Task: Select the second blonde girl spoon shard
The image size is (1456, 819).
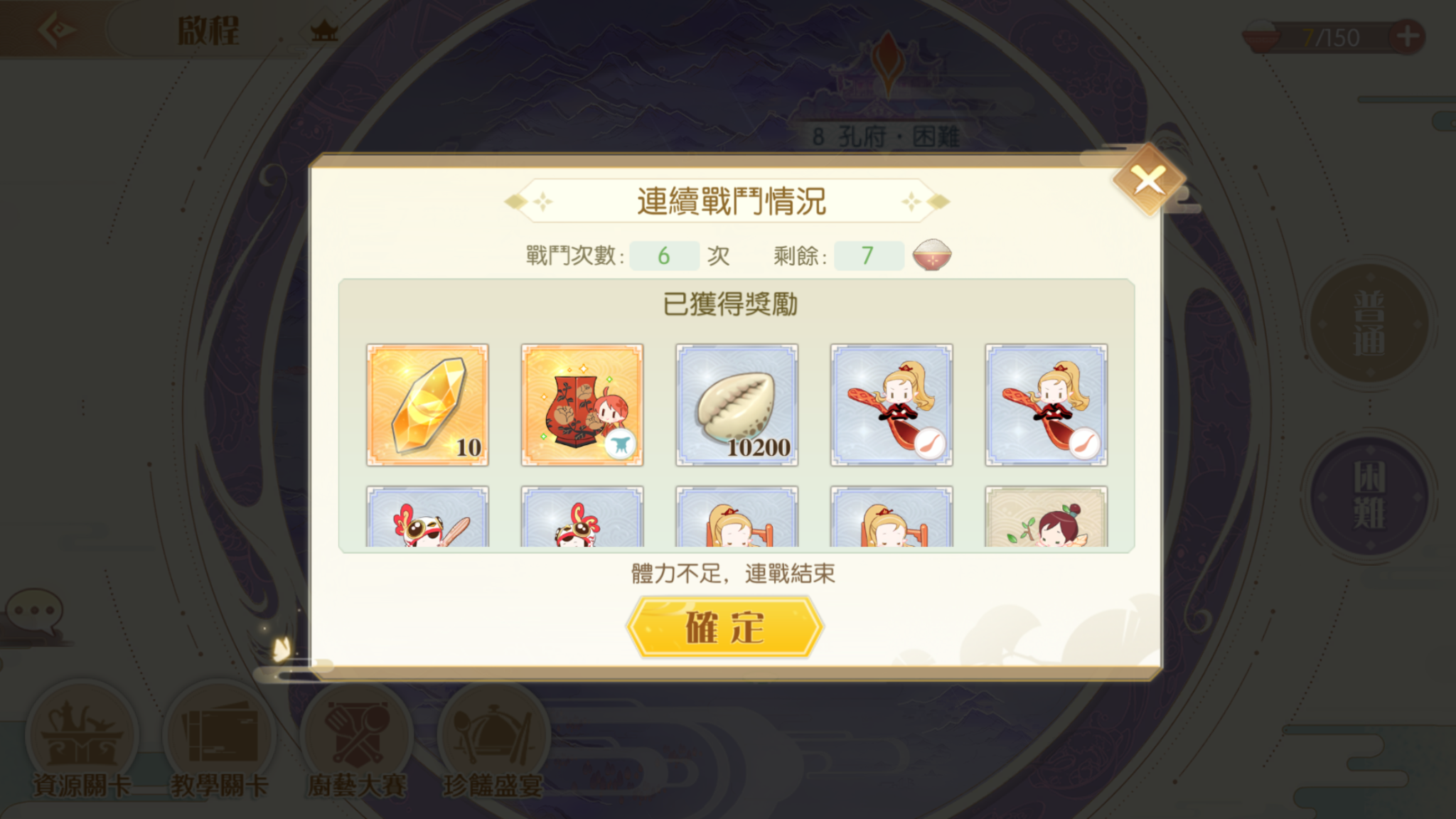Action: (1046, 405)
